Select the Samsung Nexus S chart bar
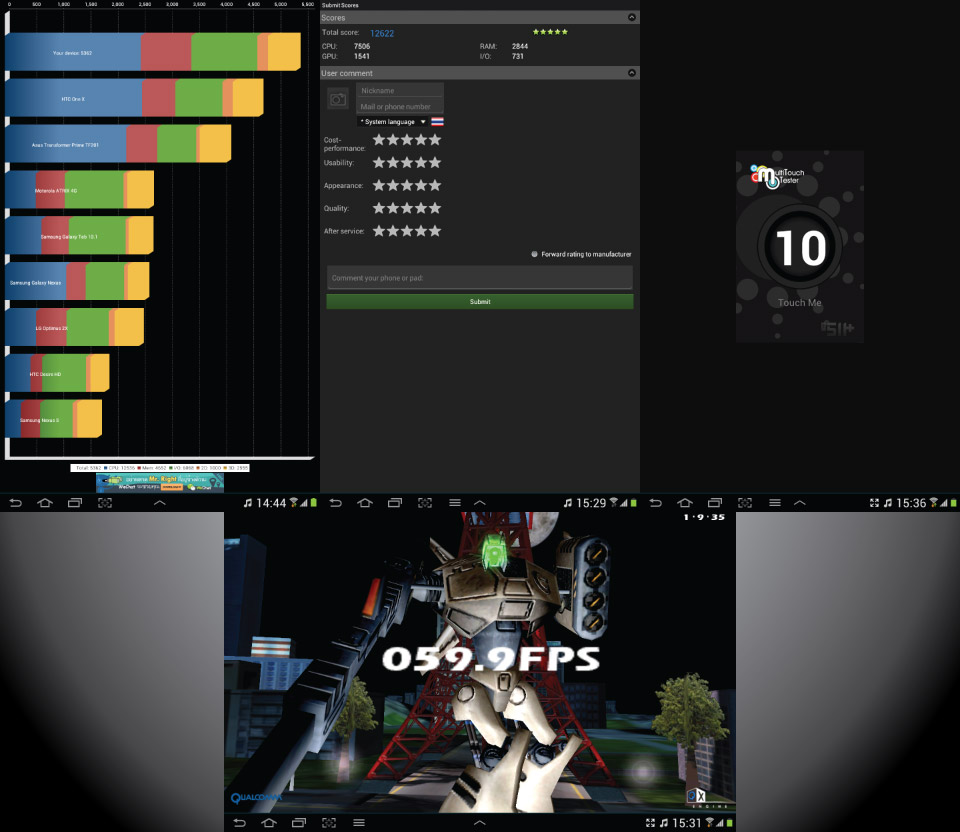The width and height of the screenshot is (960, 832). point(54,419)
